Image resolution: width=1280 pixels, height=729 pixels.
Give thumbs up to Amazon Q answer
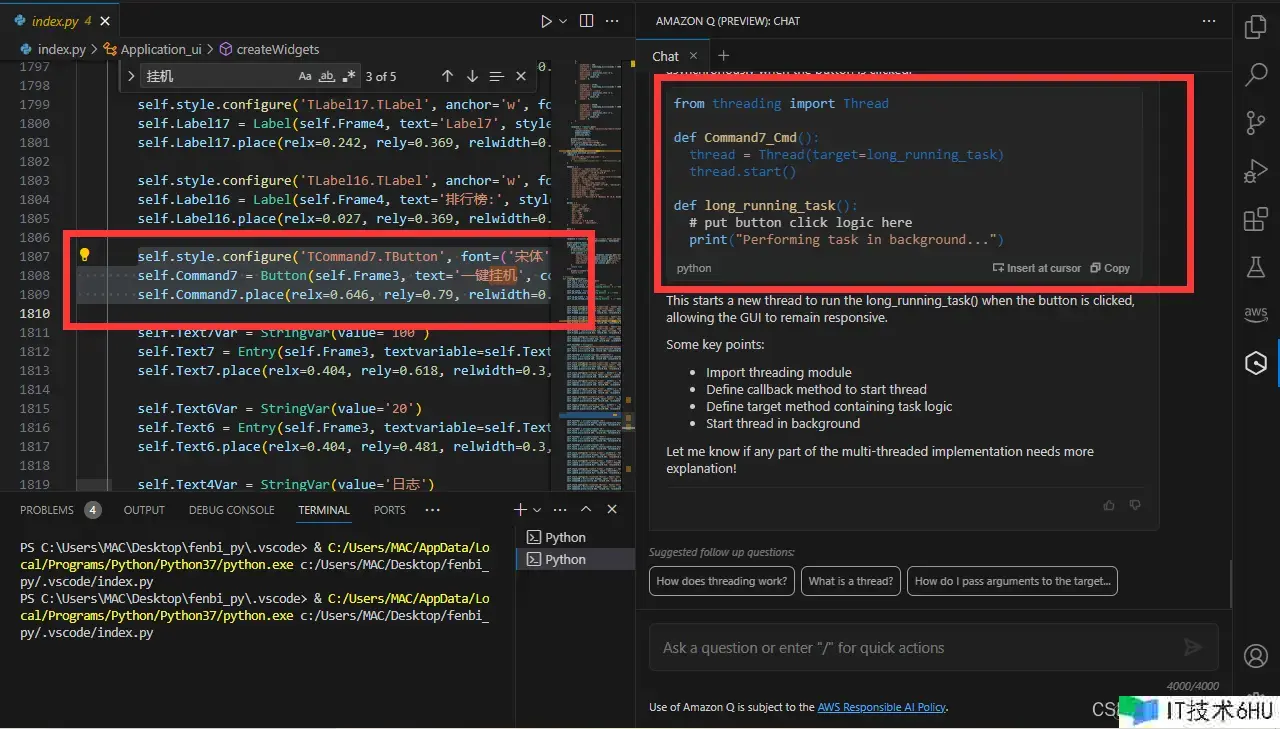1109,506
